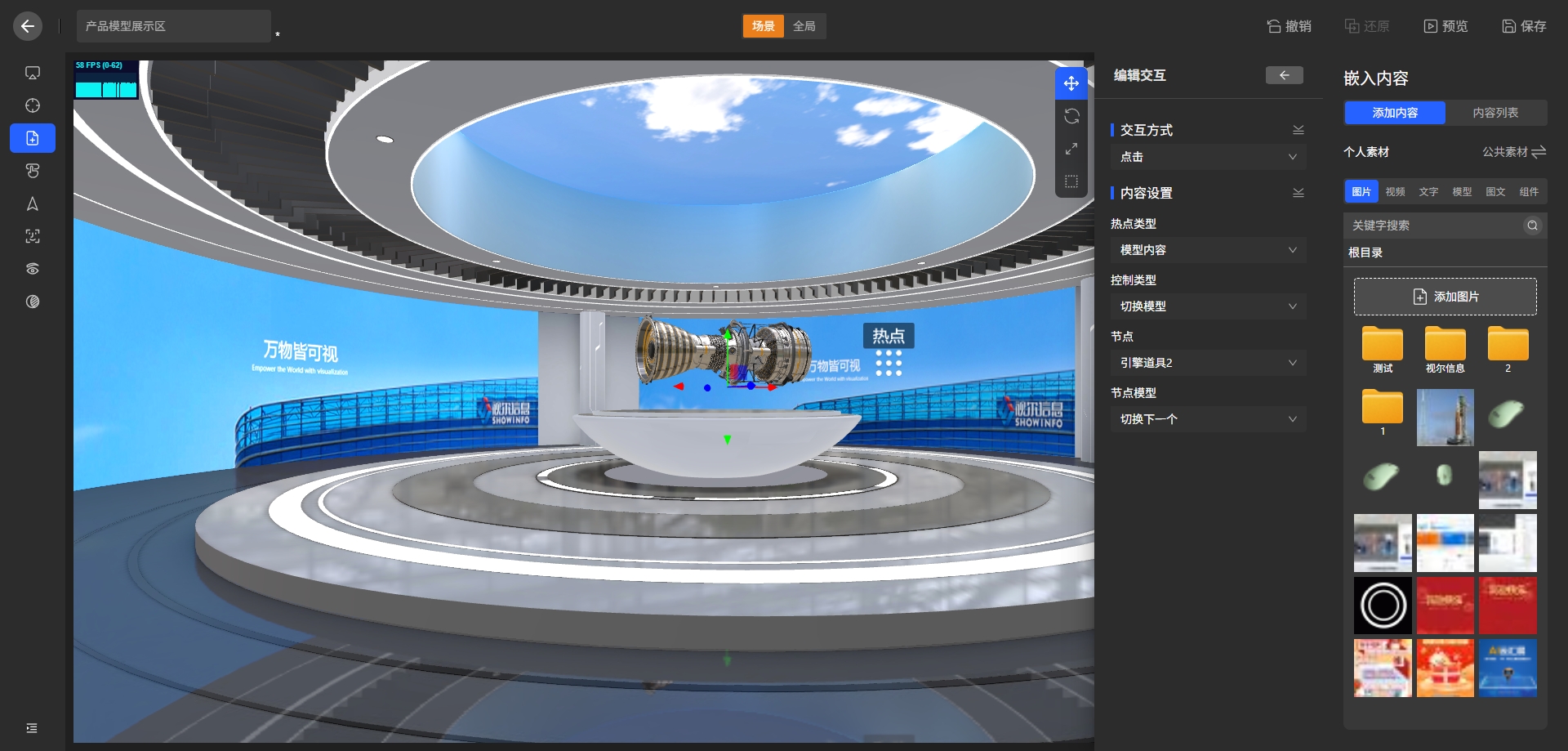Click the collapse menu icon at sidebar bottom
The image size is (1568, 751).
(32, 728)
